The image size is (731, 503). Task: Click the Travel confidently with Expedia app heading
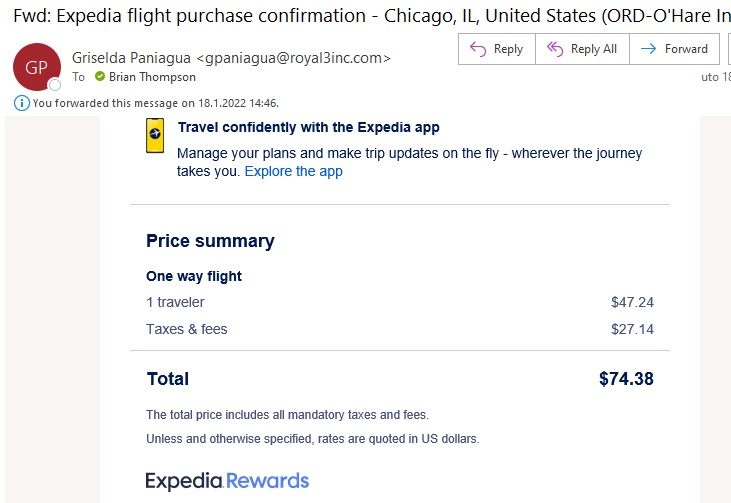pos(309,127)
